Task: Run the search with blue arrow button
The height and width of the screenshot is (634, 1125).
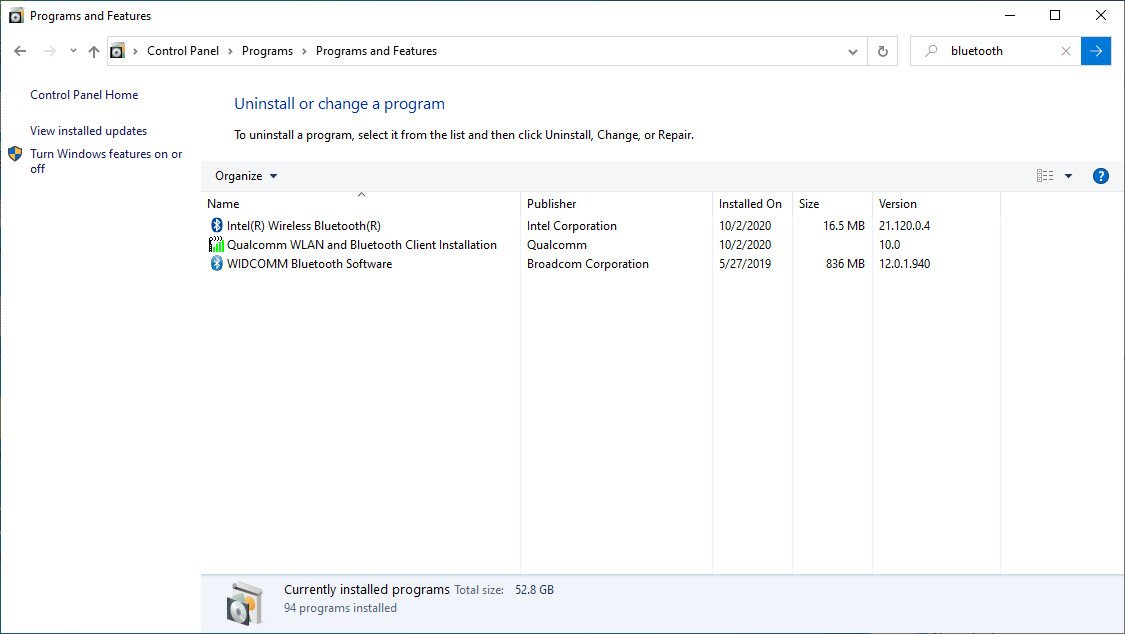Action: coord(1096,51)
